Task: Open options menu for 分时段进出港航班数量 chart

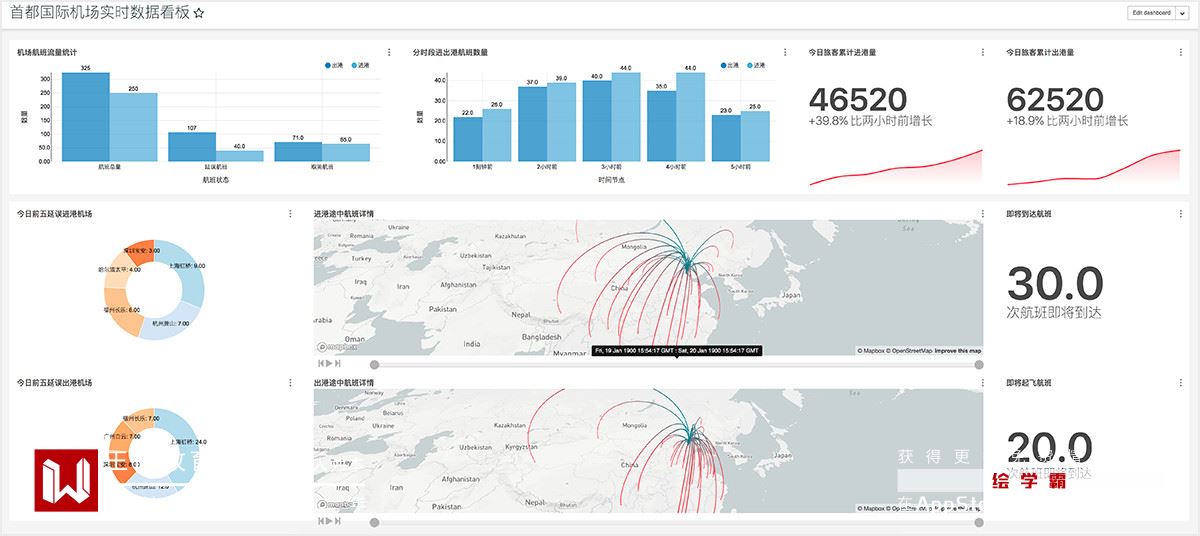Action: tap(785, 52)
